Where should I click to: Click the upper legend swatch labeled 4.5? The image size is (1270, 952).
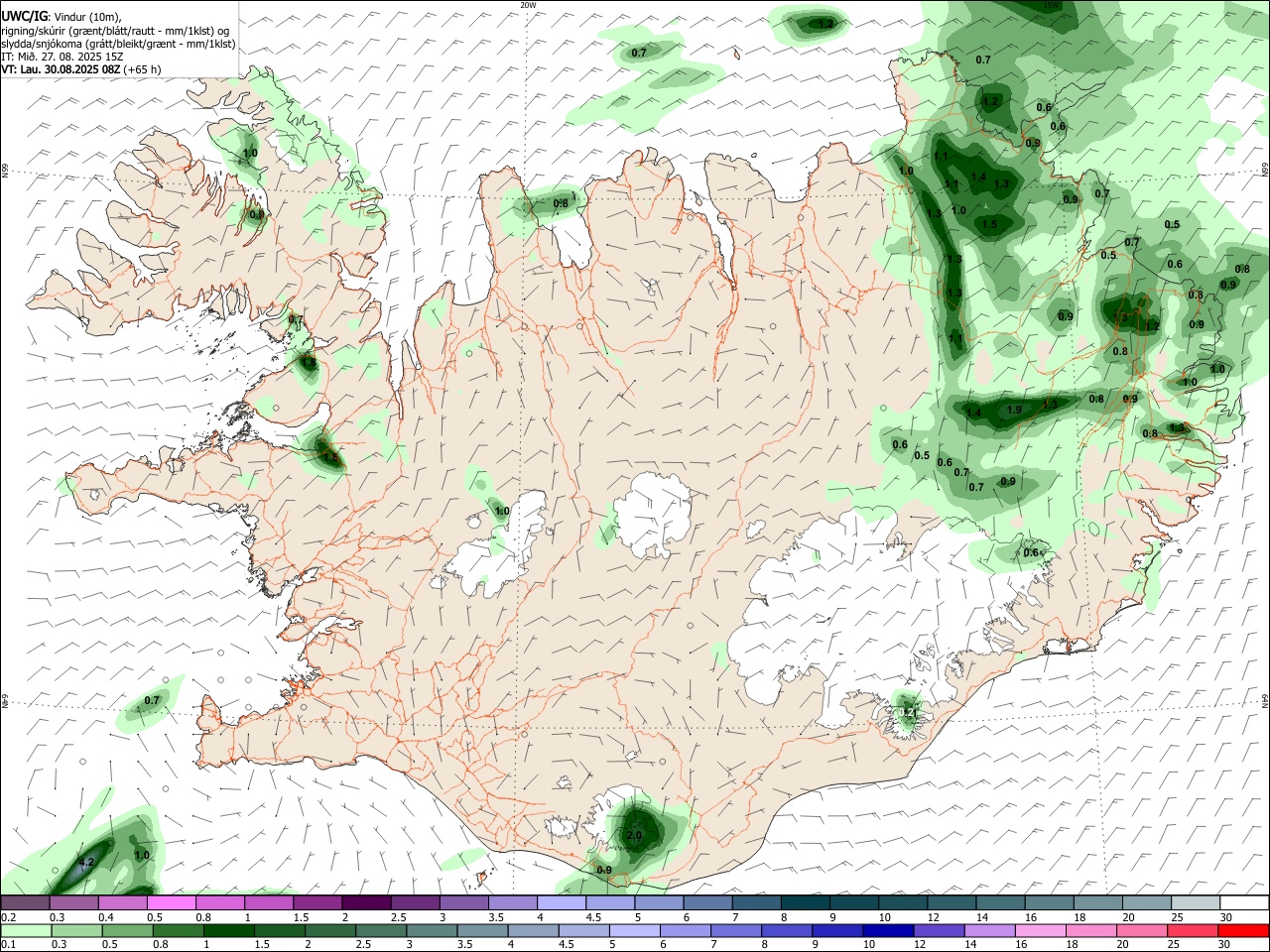click(x=610, y=903)
